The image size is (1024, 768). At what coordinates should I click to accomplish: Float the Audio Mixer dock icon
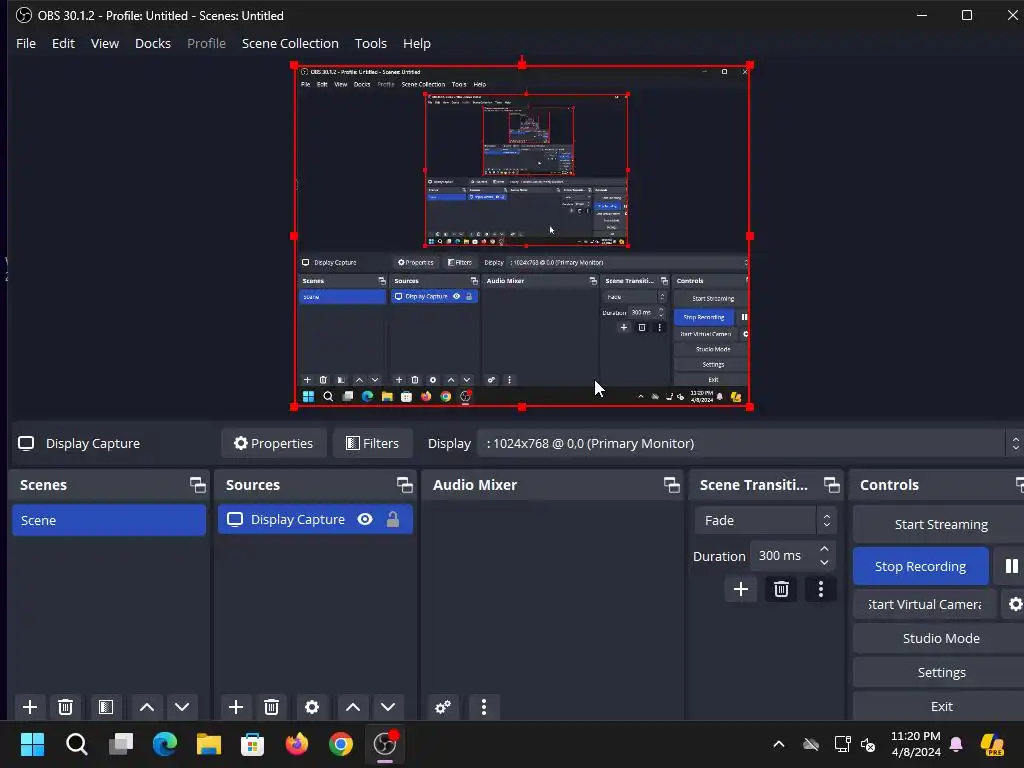coord(671,485)
